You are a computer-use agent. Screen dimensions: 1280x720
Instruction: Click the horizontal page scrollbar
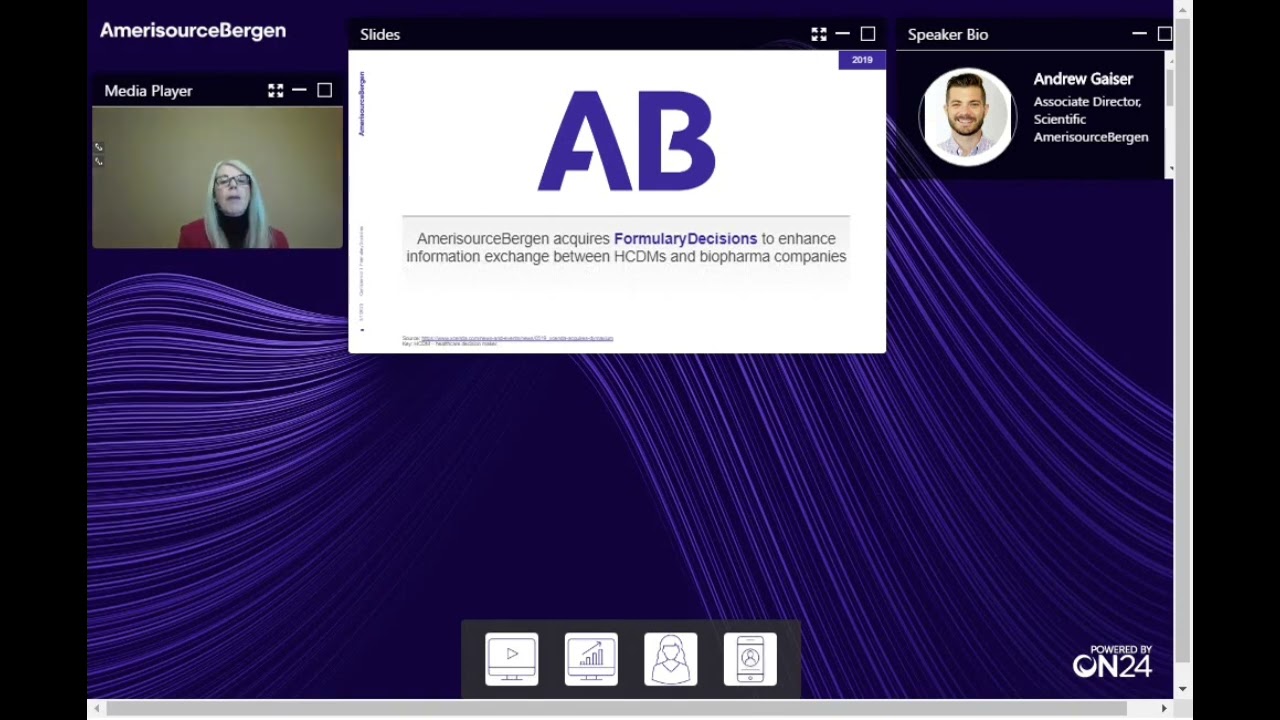[617, 709]
